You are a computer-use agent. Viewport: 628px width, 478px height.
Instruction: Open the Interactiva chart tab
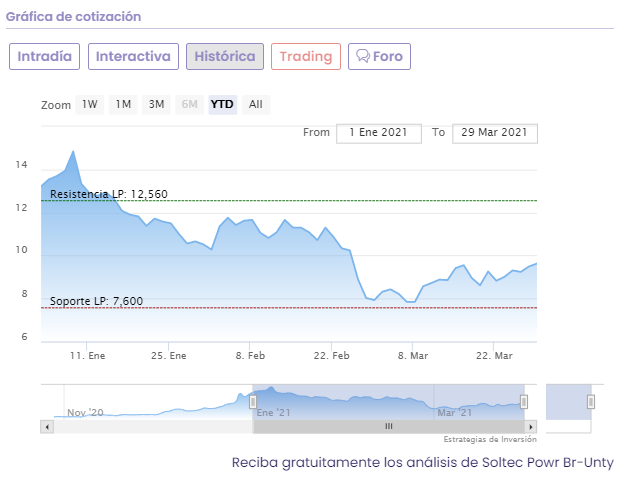pos(133,57)
